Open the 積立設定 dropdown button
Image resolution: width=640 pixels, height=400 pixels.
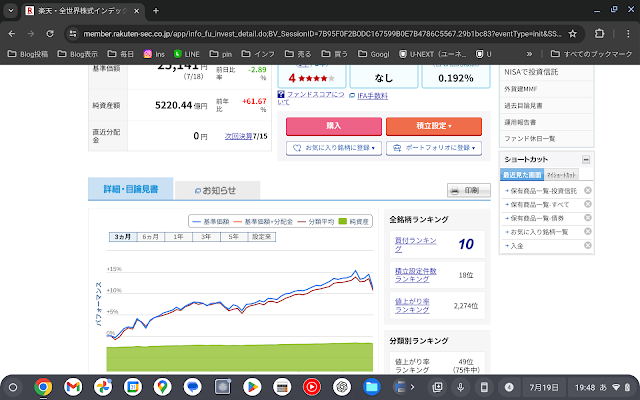pyautogui.click(x=433, y=126)
